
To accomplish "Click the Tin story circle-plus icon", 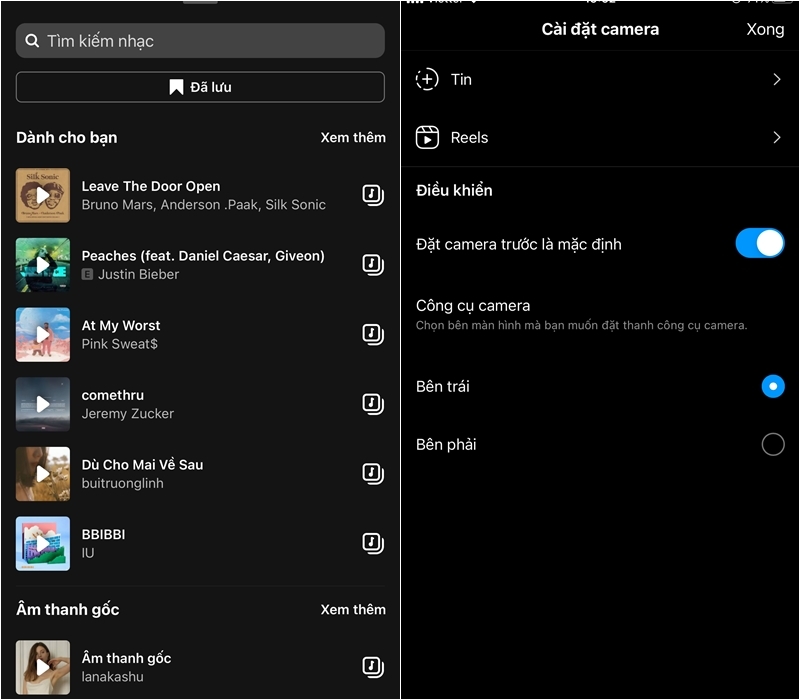I will [x=427, y=80].
